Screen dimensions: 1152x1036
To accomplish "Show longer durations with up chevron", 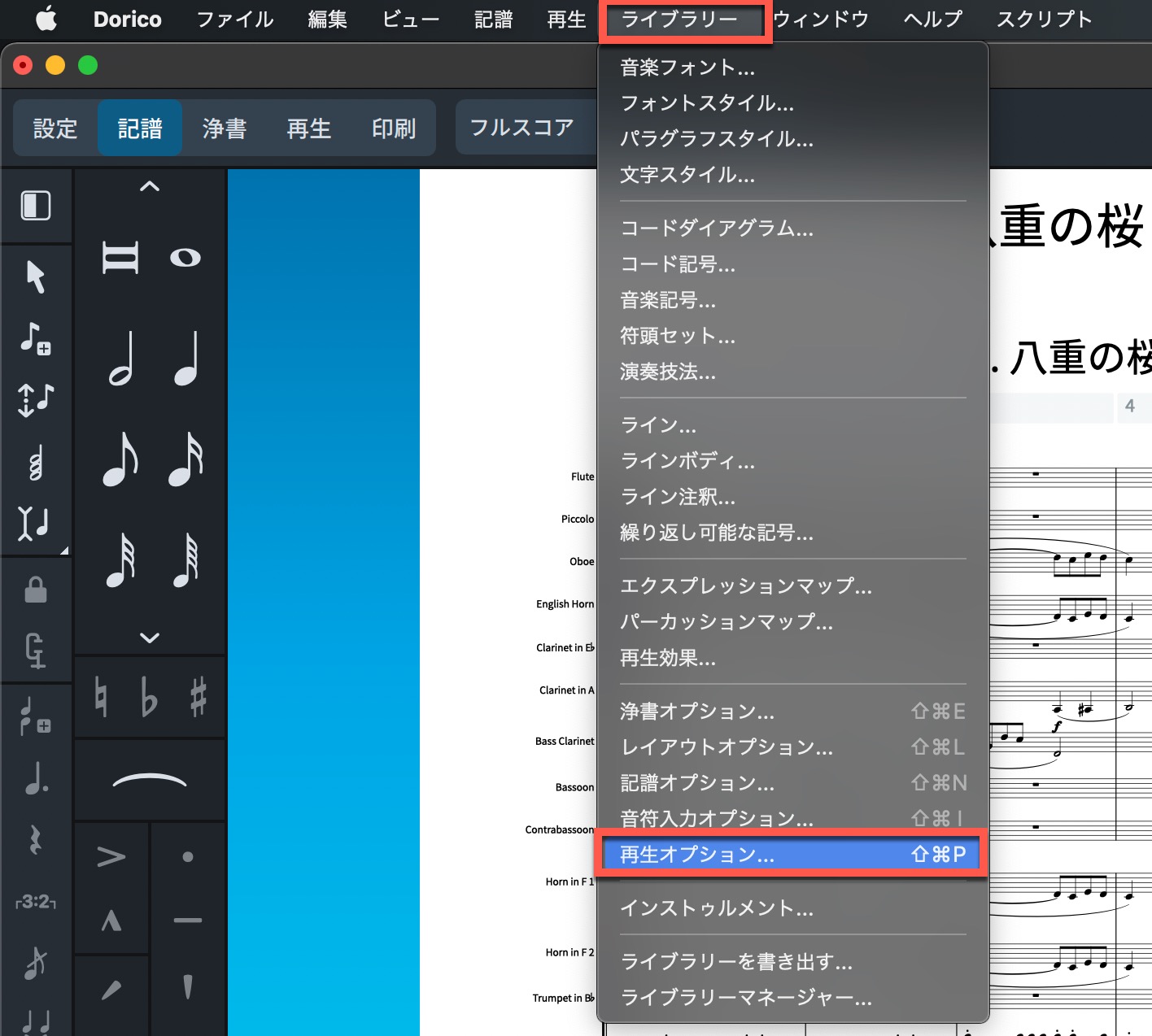I will [x=150, y=186].
